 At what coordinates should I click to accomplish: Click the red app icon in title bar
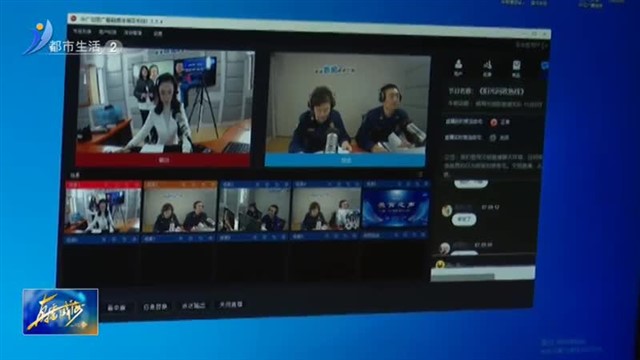point(73,18)
